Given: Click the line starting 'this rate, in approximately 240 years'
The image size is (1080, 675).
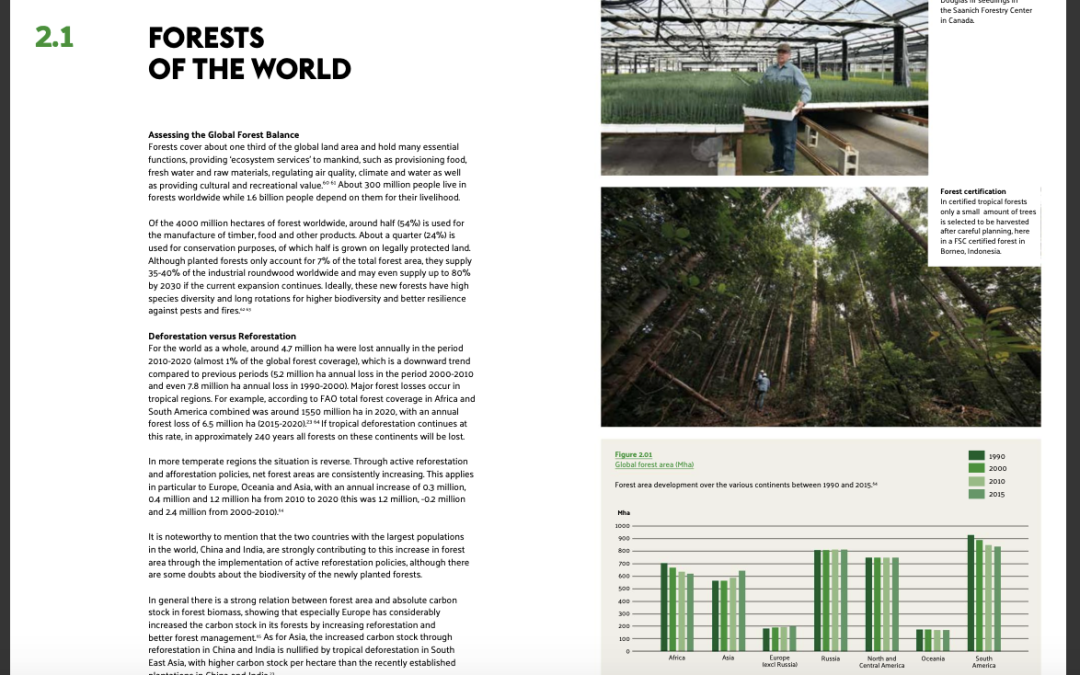Looking at the screenshot, I should (x=307, y=437).
